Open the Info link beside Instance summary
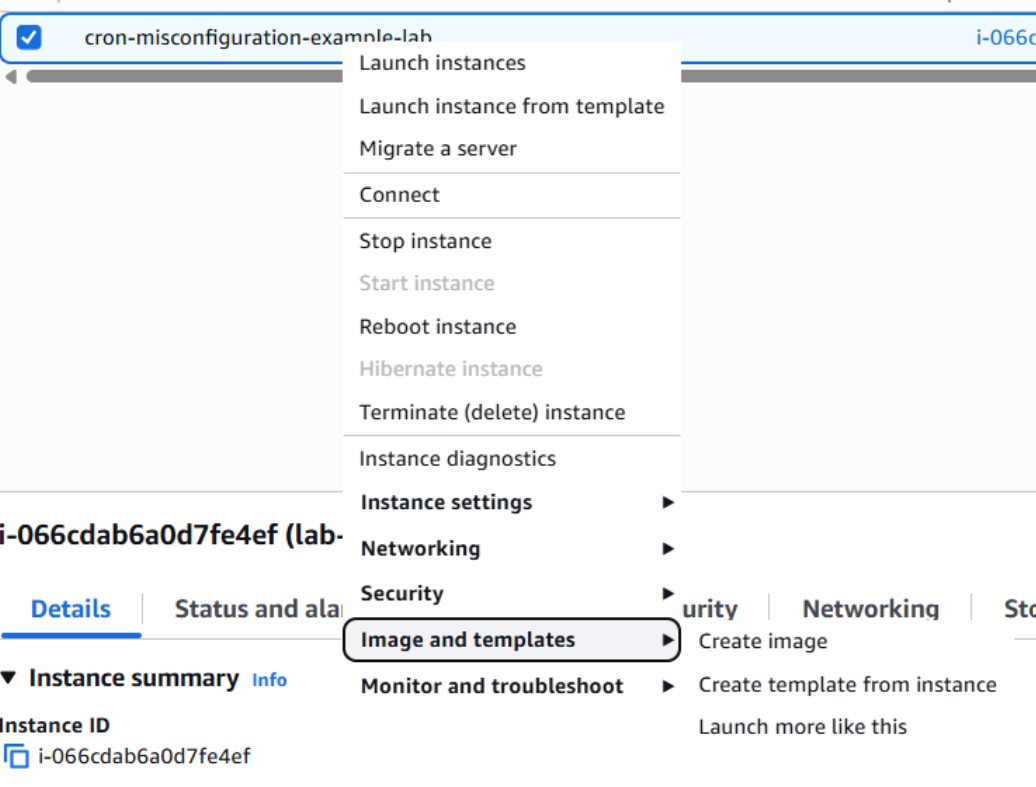Screen dimensions: 1036x787 [269, 680]
